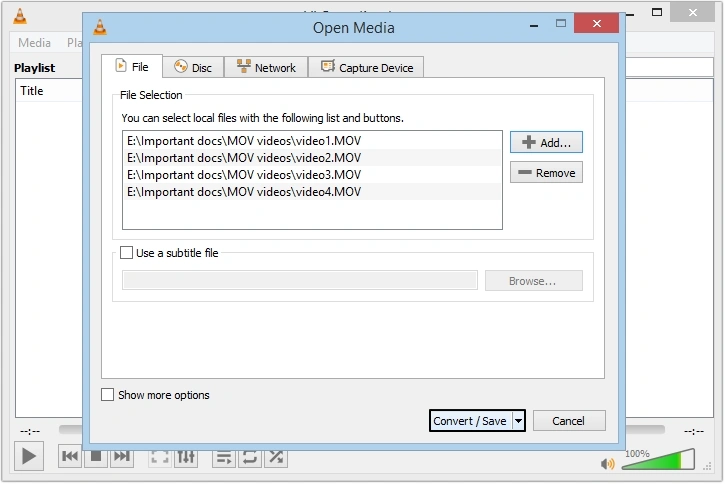Viewport: 725px width, 484px height.
Task: Toggle fullscreen icon in VLC controls
Action: click(160, 458)
